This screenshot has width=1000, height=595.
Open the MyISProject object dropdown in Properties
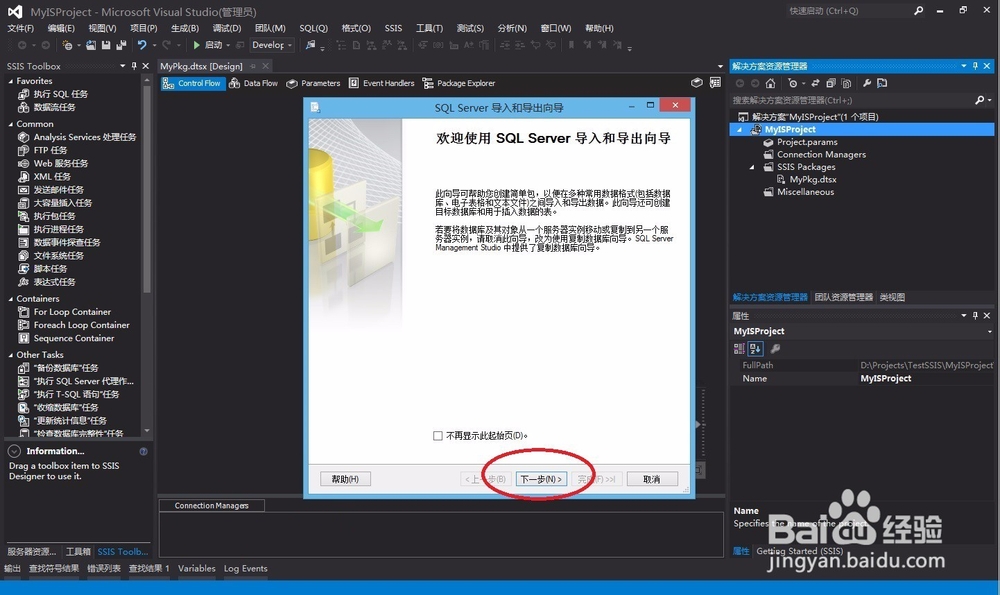click(x=989, y=332)
